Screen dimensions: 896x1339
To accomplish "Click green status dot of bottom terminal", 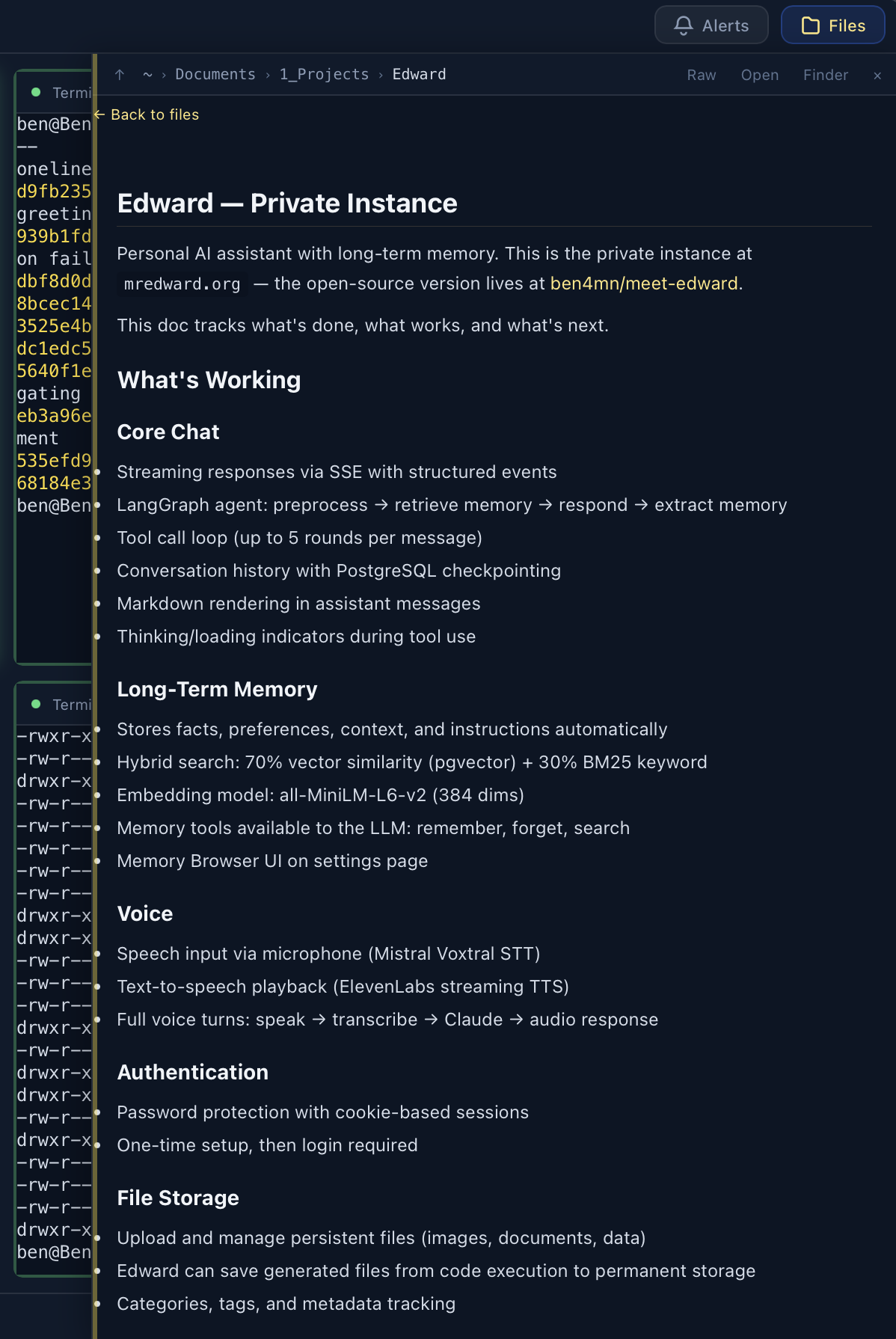I will (36, 704).
